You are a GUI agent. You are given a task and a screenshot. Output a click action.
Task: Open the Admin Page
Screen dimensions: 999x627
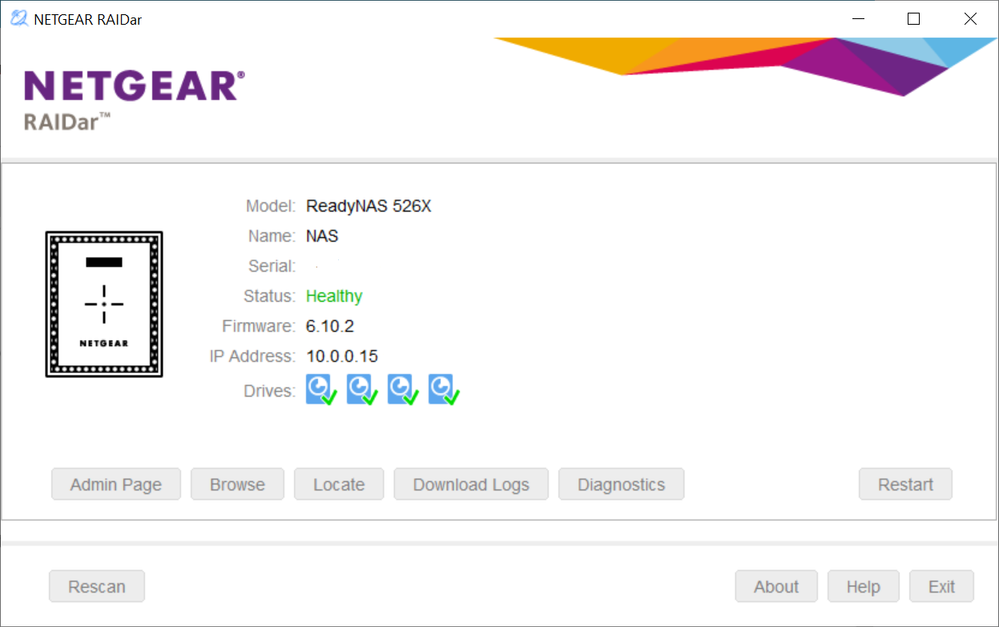[116, 484]
